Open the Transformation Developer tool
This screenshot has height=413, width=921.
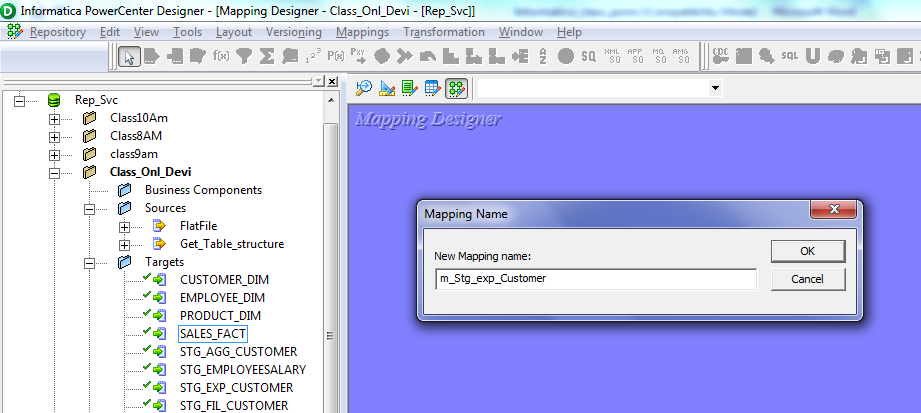click(x=410, y=88)
